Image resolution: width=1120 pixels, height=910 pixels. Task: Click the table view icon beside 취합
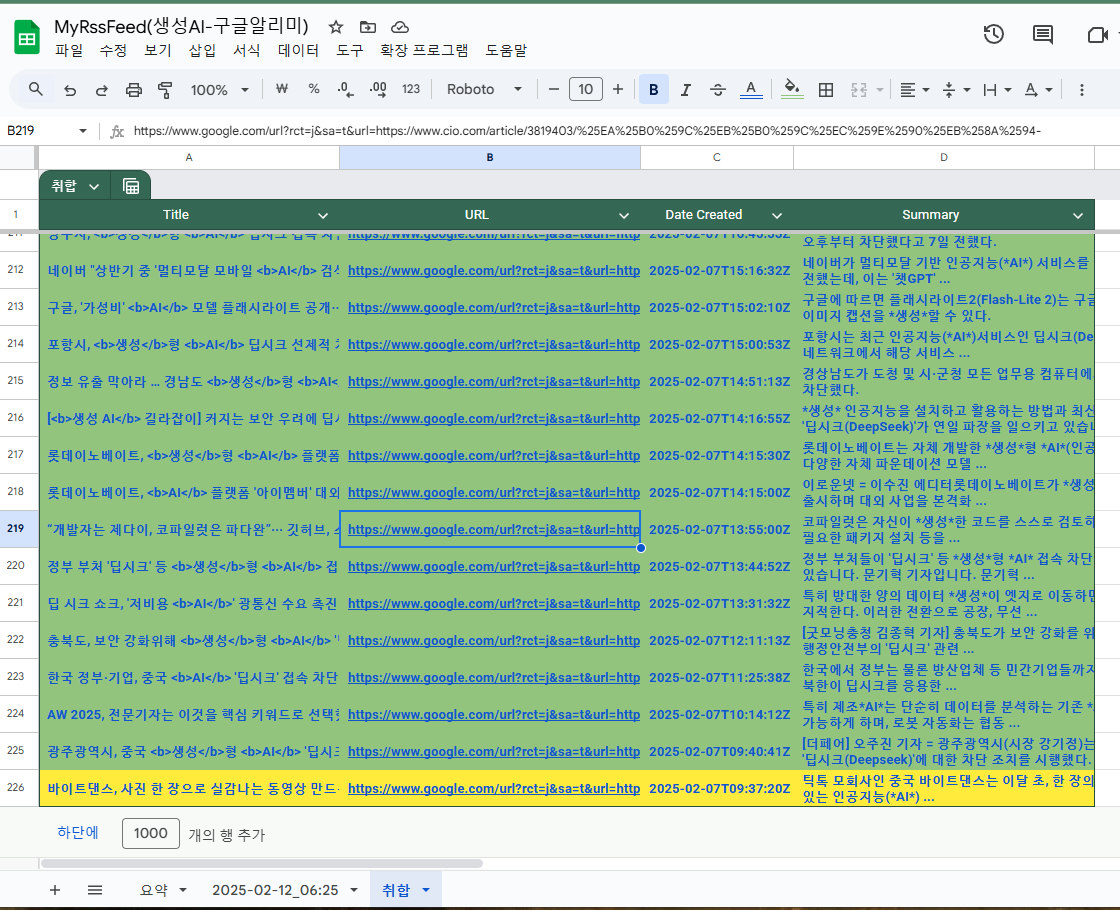(131, 186)
